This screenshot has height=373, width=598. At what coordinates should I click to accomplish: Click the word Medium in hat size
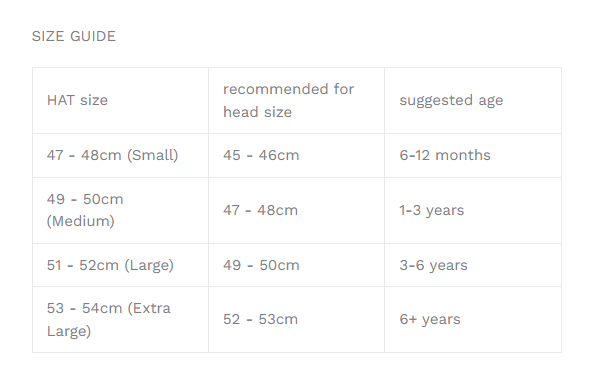click(x=80, y=221)
